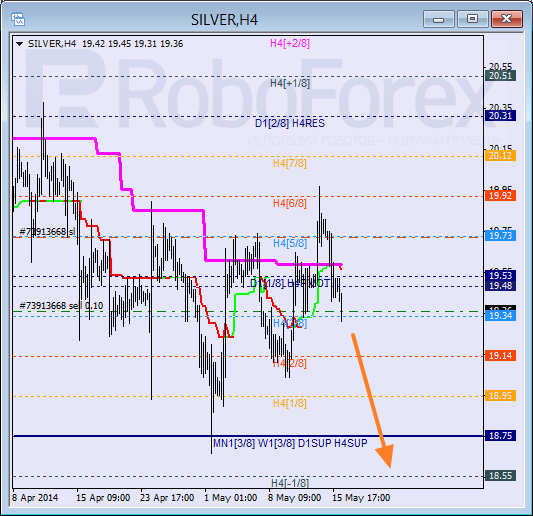Click the H4[1/8] level label

click(x=290, y=403)
